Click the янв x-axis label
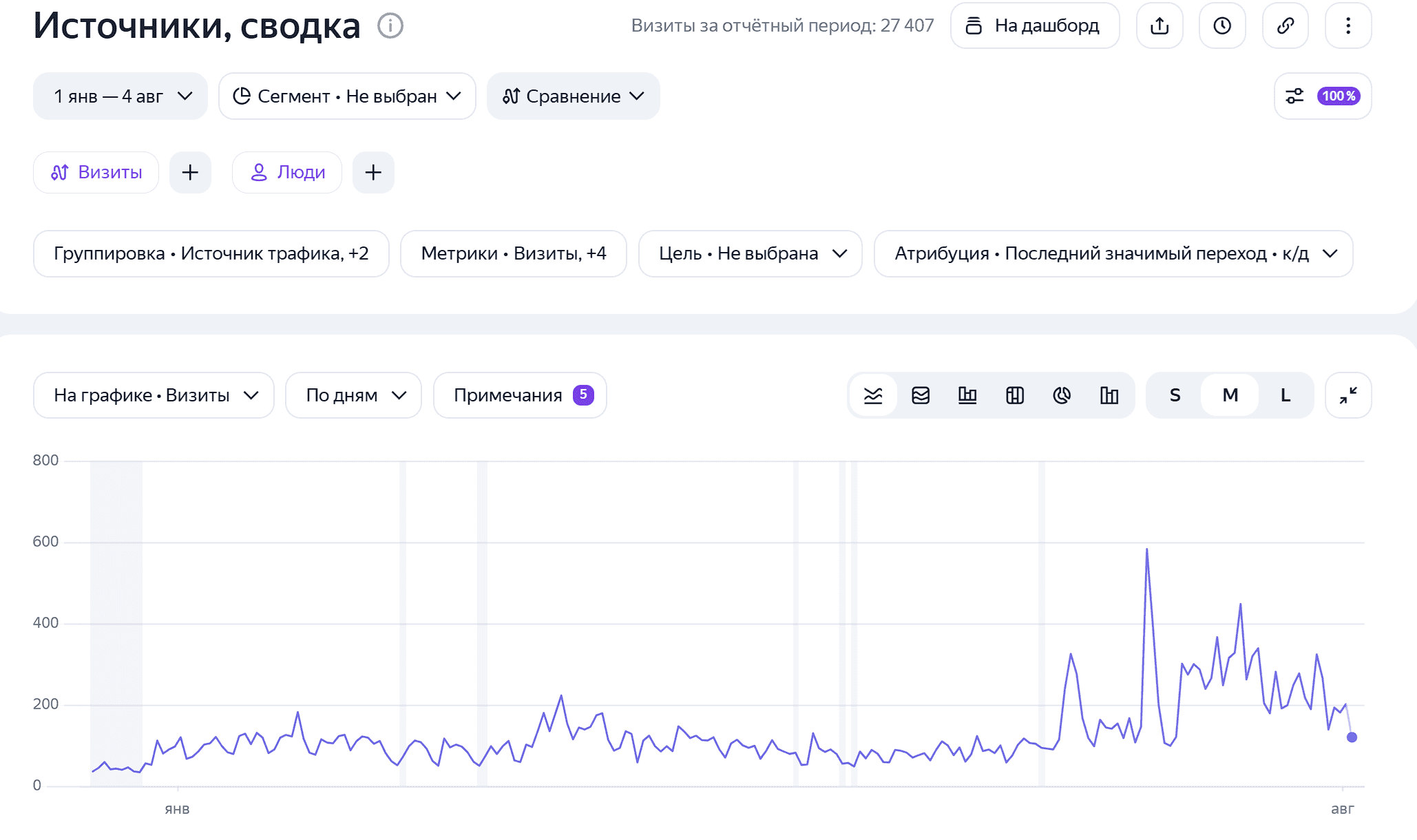Image resolution: width=1417 pixels, height=840 pixels. [177, 809]
